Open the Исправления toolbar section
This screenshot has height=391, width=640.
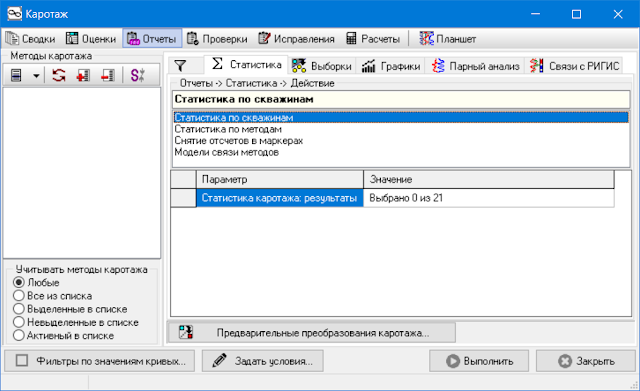coord(296,39)
